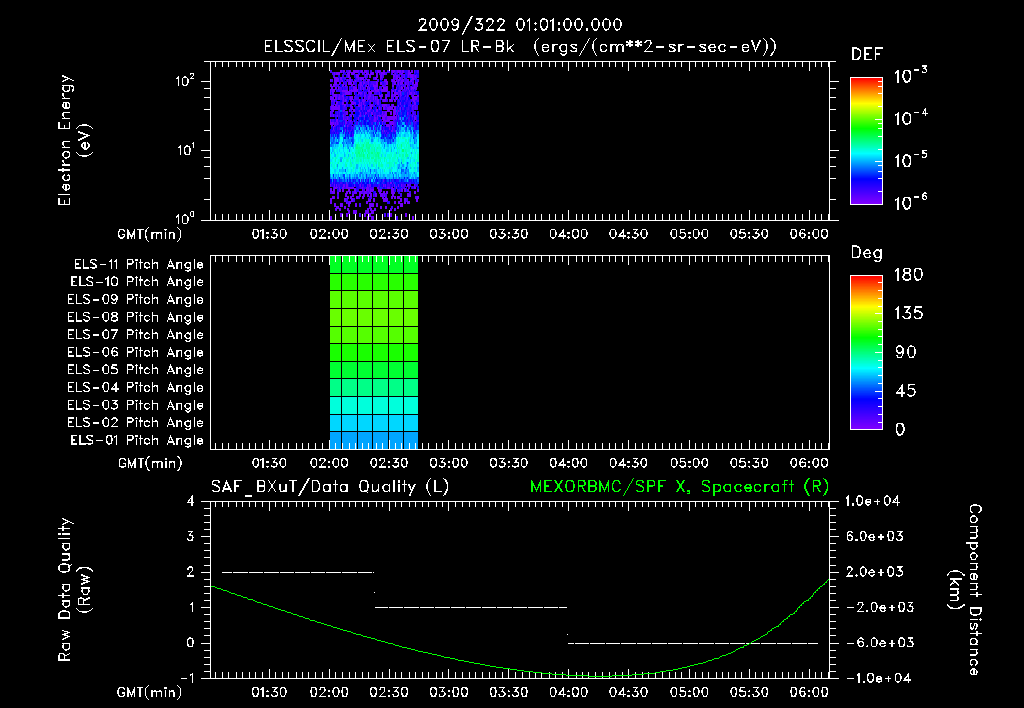Screen dimensions: 1024x708
Task: Click 'GMT(min)' label under the data quality panel
Action: pos(150,693)
